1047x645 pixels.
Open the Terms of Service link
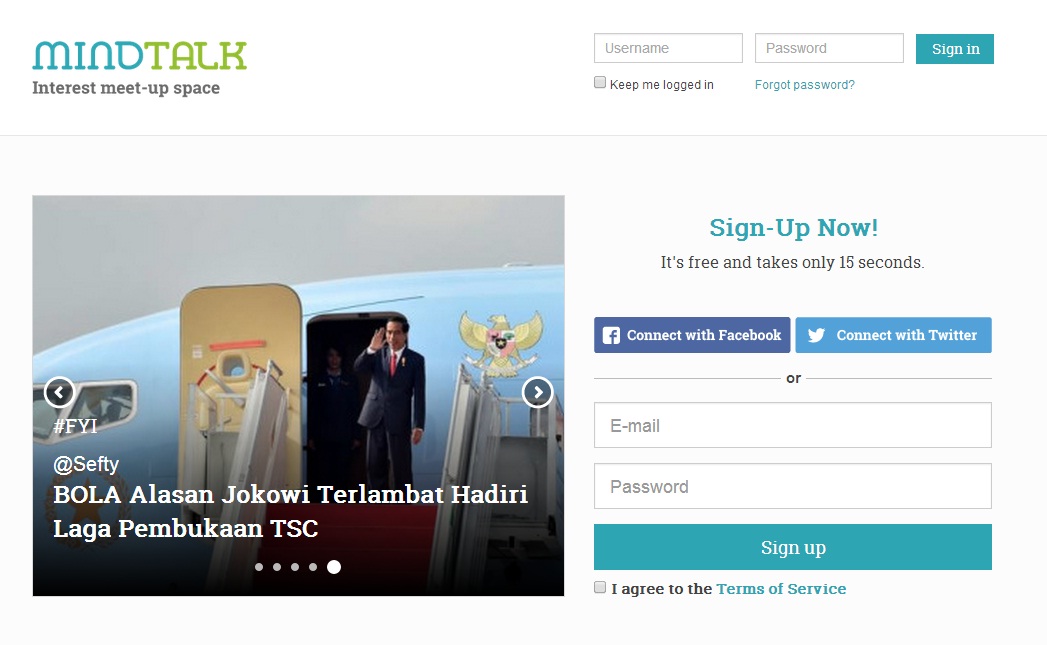[x=781, y=589]
